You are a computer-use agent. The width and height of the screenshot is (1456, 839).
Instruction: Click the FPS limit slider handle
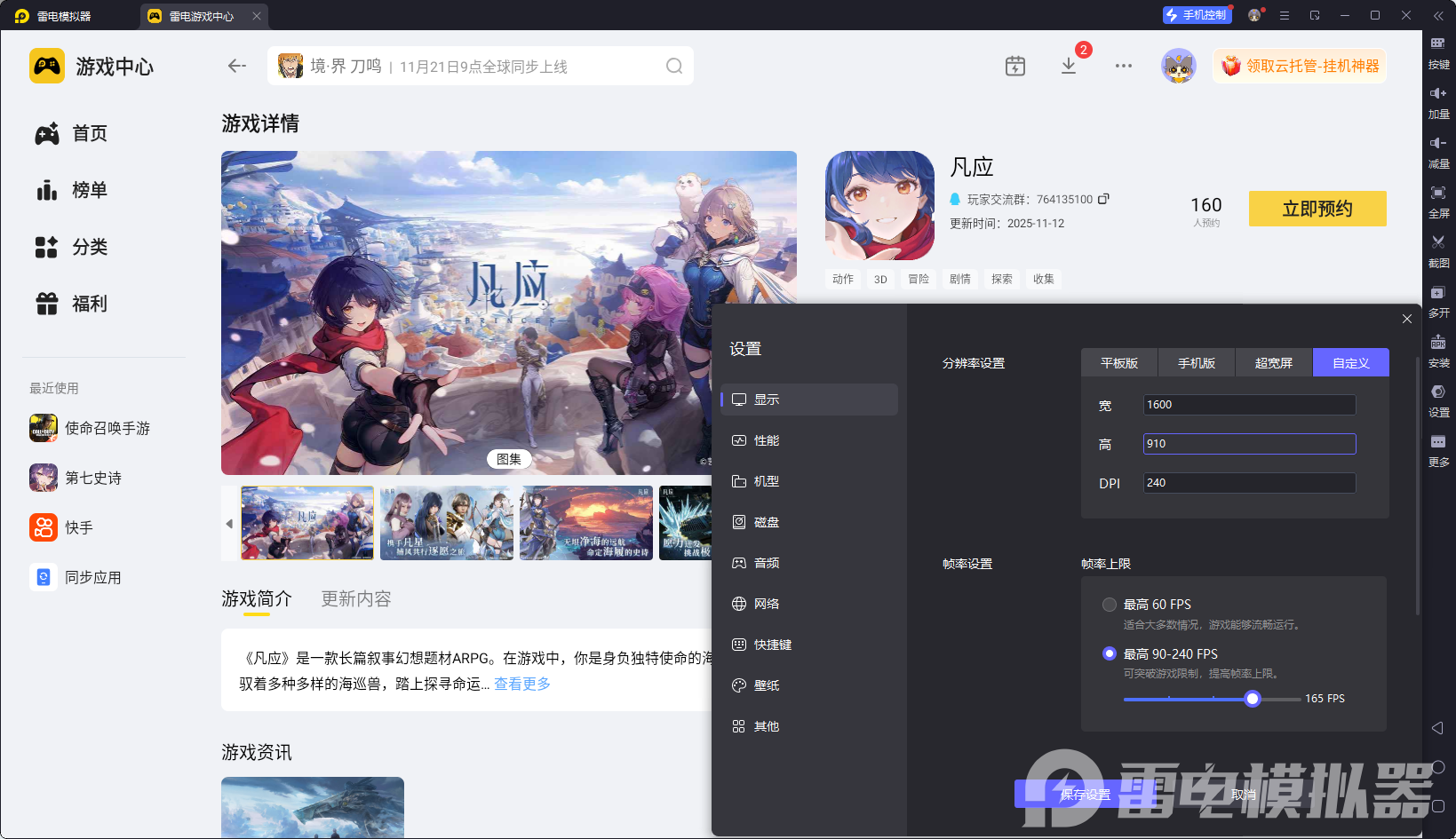click(1253, 699)
